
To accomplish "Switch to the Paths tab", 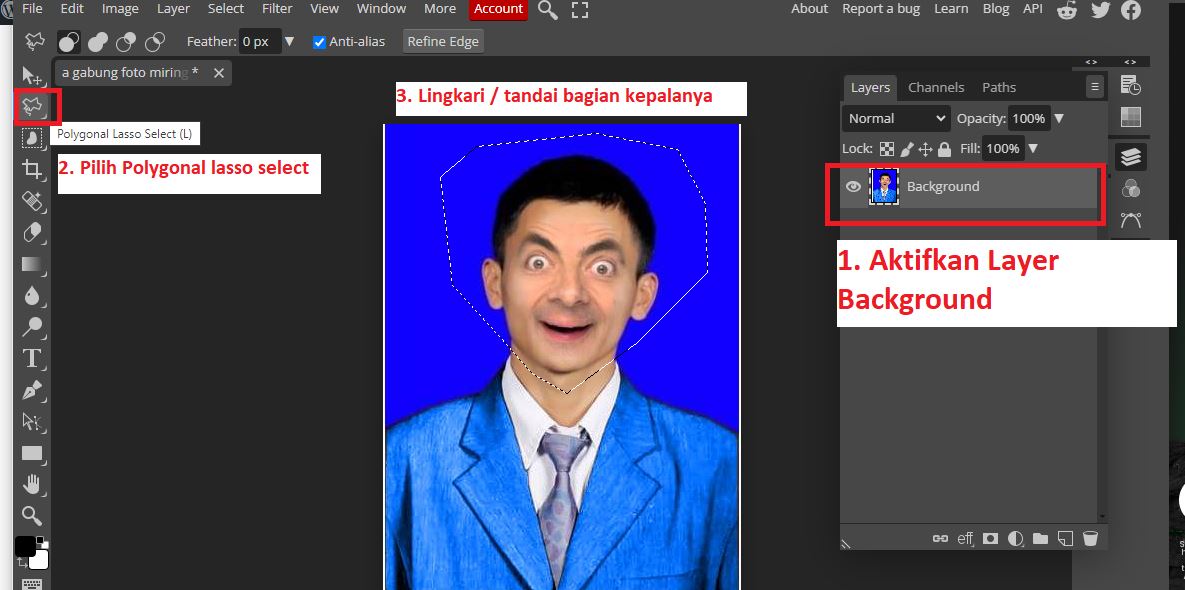I will pos(998,88).
